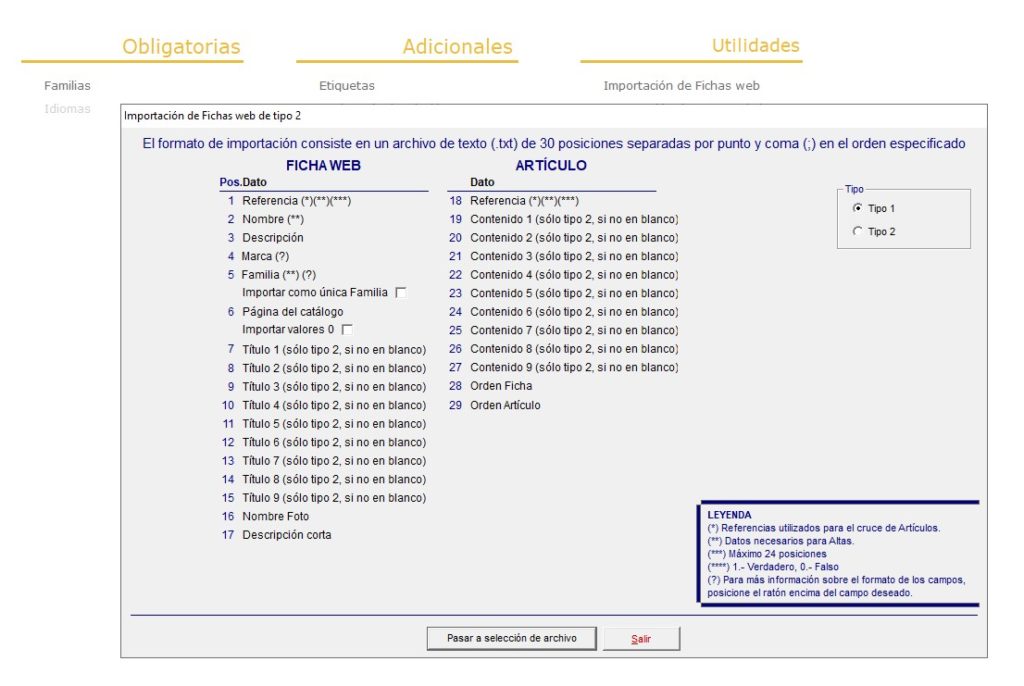This screenshot has height=686, width=1024.
Task: Click the Descripción corta entry
Action: 287,535
